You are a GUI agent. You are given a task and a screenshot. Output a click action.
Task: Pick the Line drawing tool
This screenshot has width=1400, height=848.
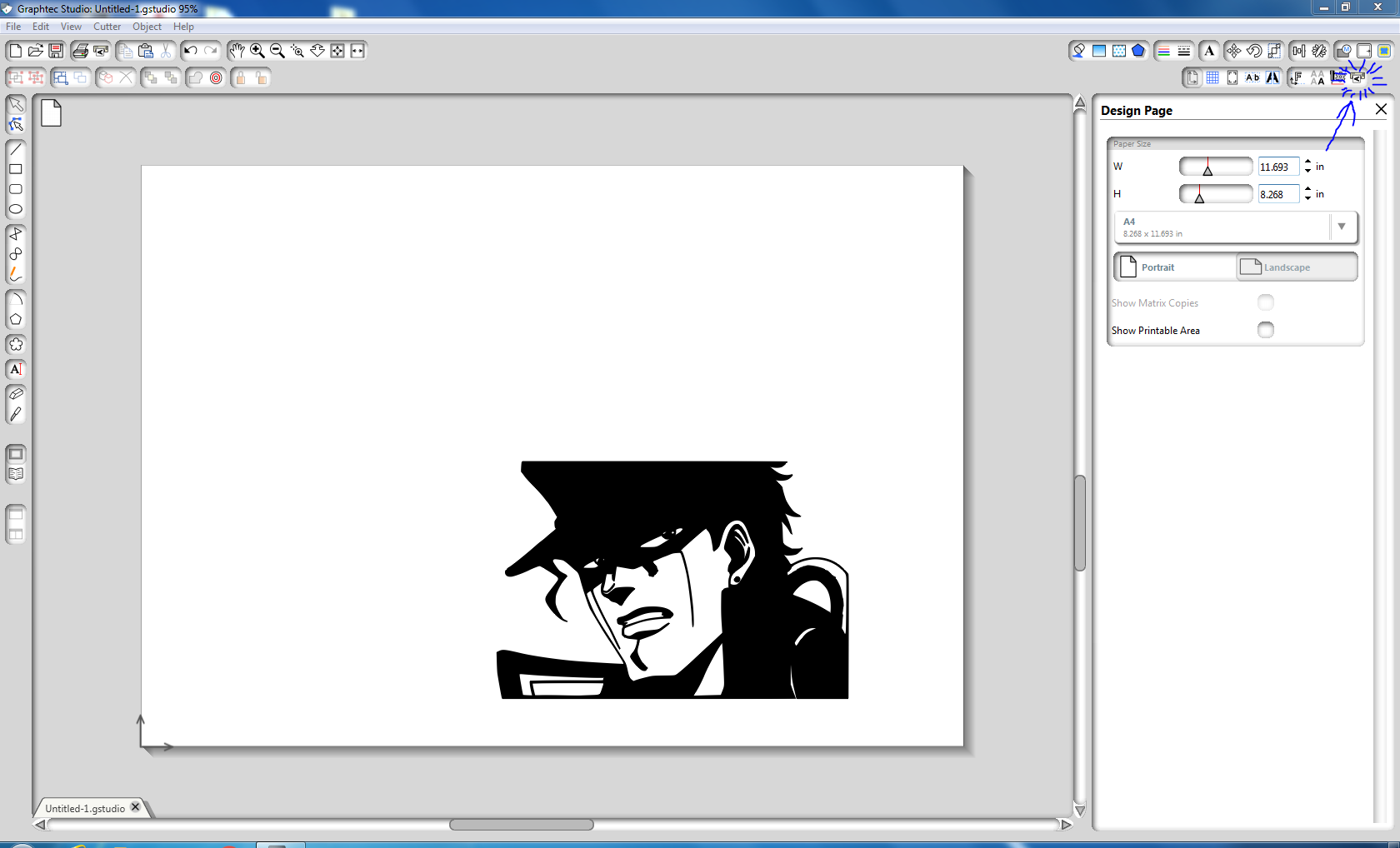point(16,149)
